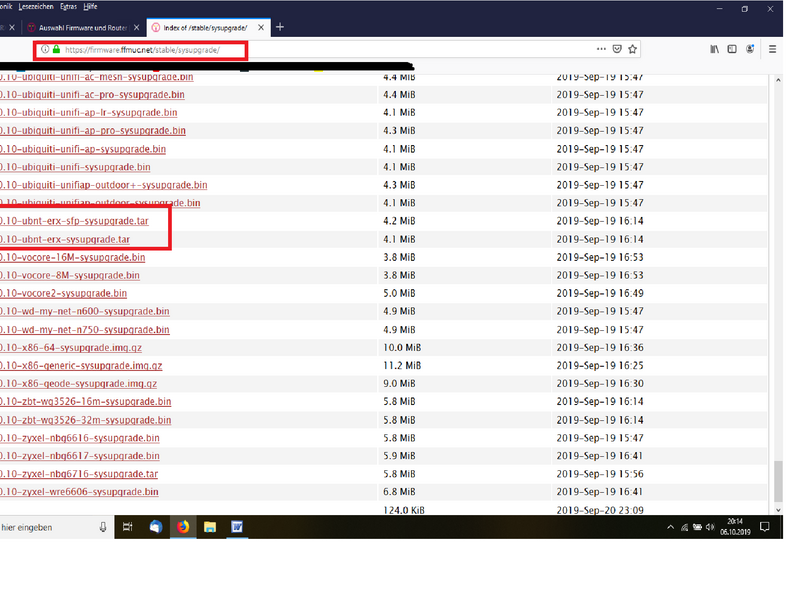Screen dimensions: 800x600
Task: Toggle the sidebar view icon
Action: 732,49
